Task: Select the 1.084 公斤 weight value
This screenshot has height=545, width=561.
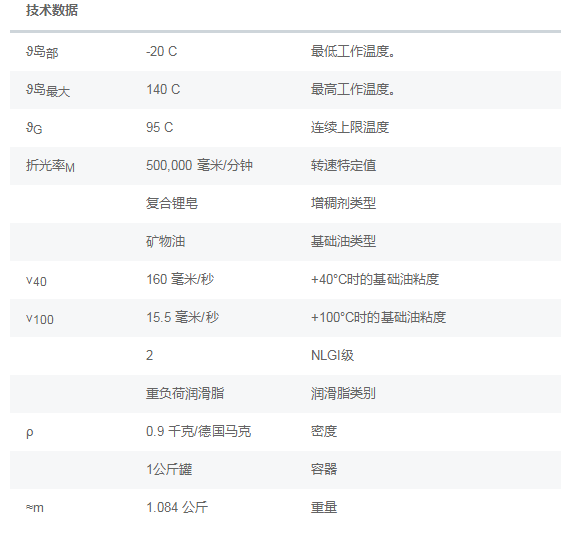Action: click(x=177, y=507)
